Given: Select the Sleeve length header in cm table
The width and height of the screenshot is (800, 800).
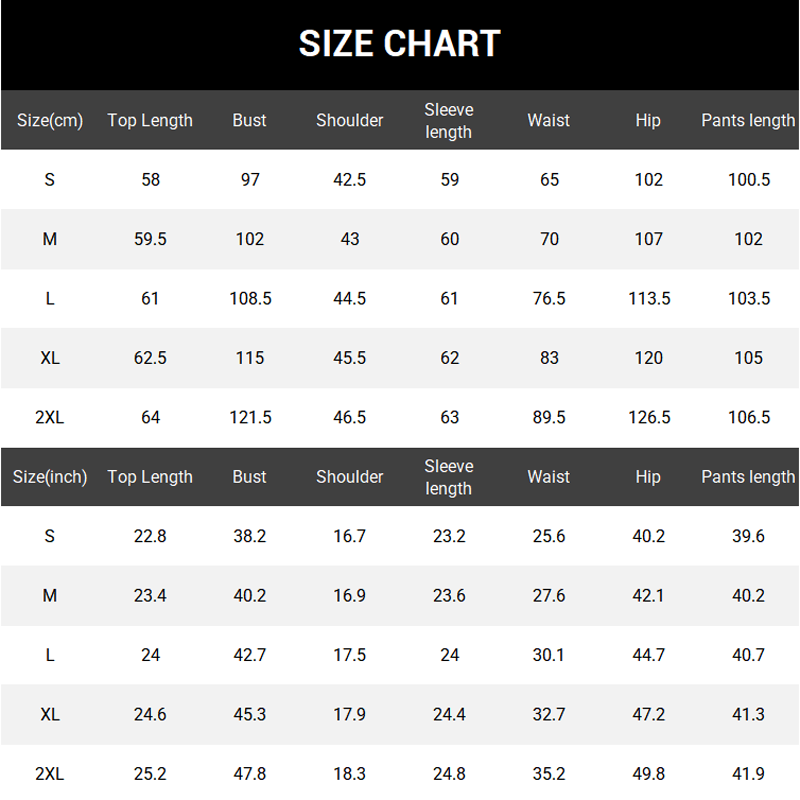Looking at the screenshot, I should (449, 121).
